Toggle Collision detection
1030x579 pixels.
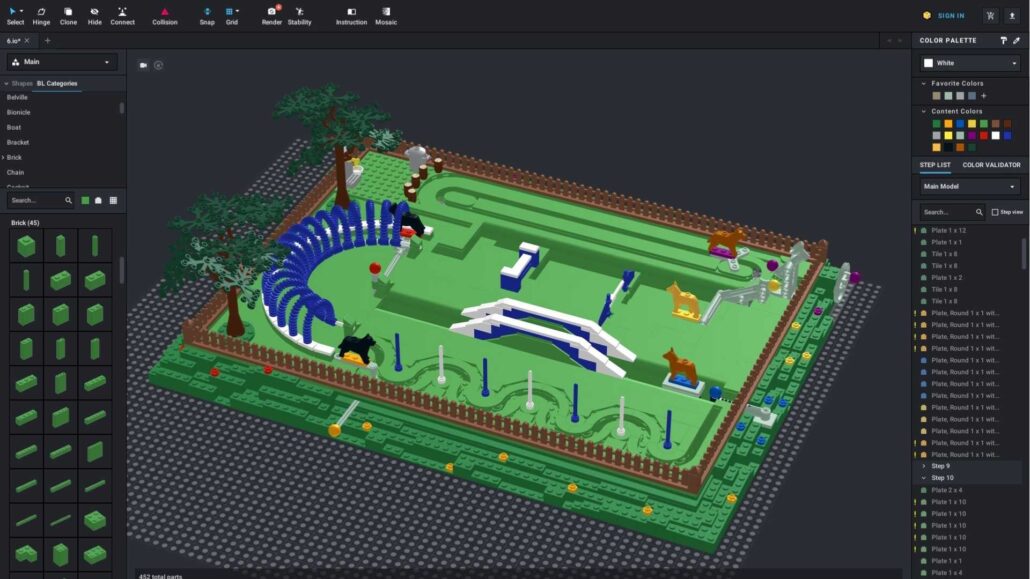(x=165, y=15)
